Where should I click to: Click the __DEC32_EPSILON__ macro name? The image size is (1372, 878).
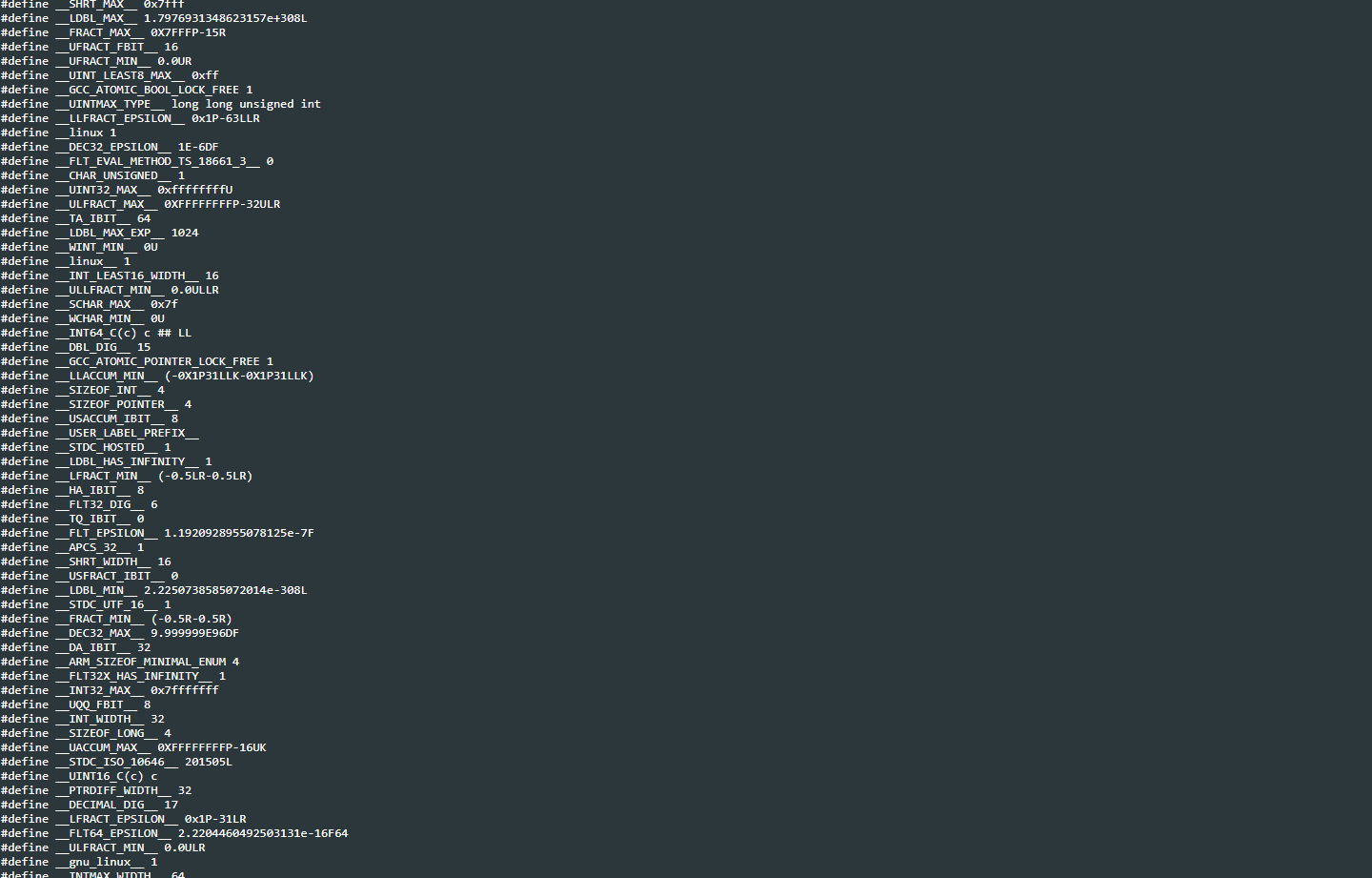click(112, 147)
